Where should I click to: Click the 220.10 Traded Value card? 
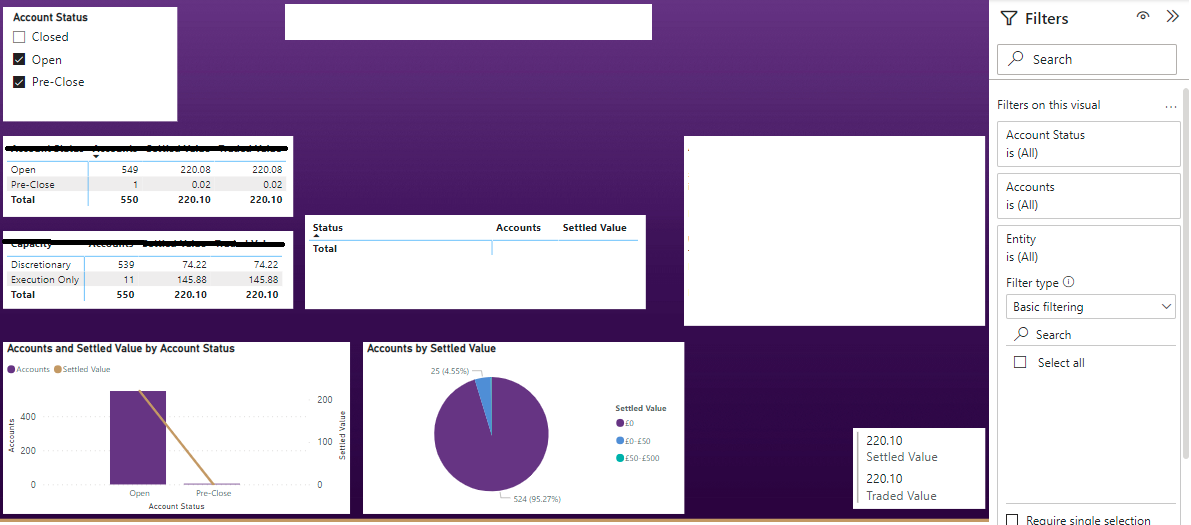[x=902, y=487]
